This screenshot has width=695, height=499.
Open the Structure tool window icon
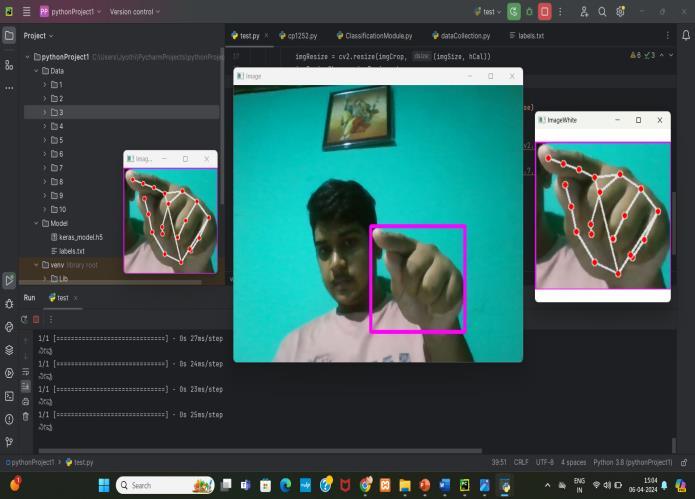pos(9,65)
